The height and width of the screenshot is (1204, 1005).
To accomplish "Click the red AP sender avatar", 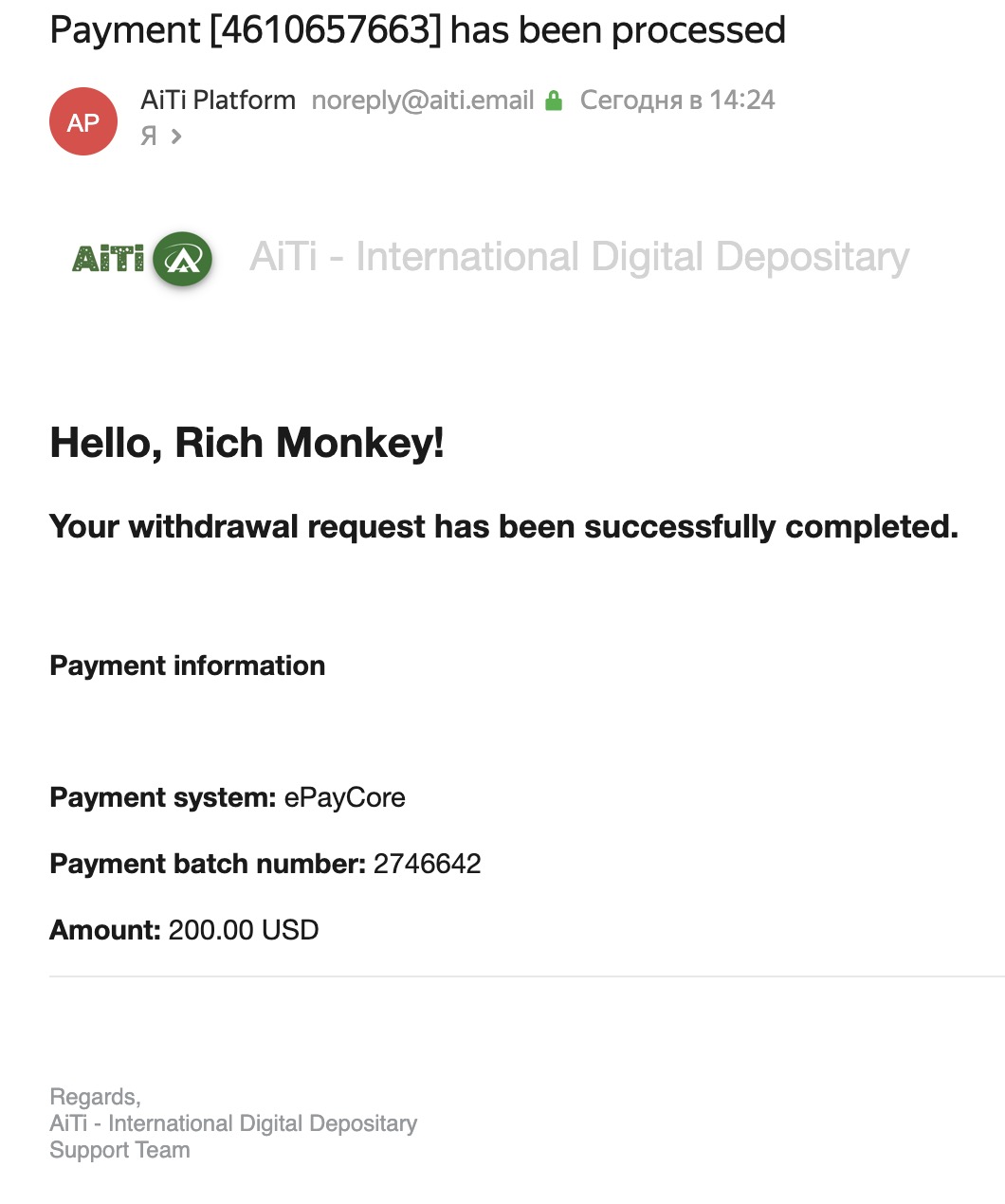I will [83, 121].
